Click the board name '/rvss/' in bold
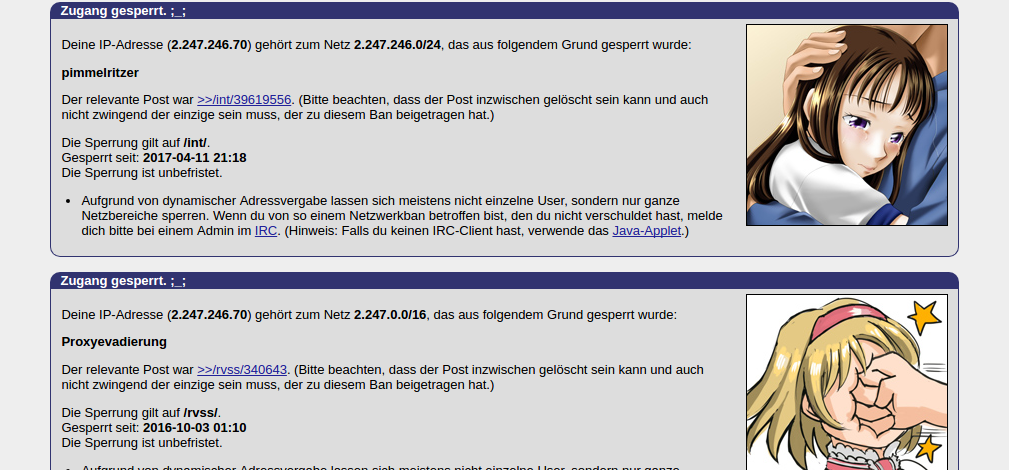The width and height of the screenshot is (1009, 470). coord(201,413)
